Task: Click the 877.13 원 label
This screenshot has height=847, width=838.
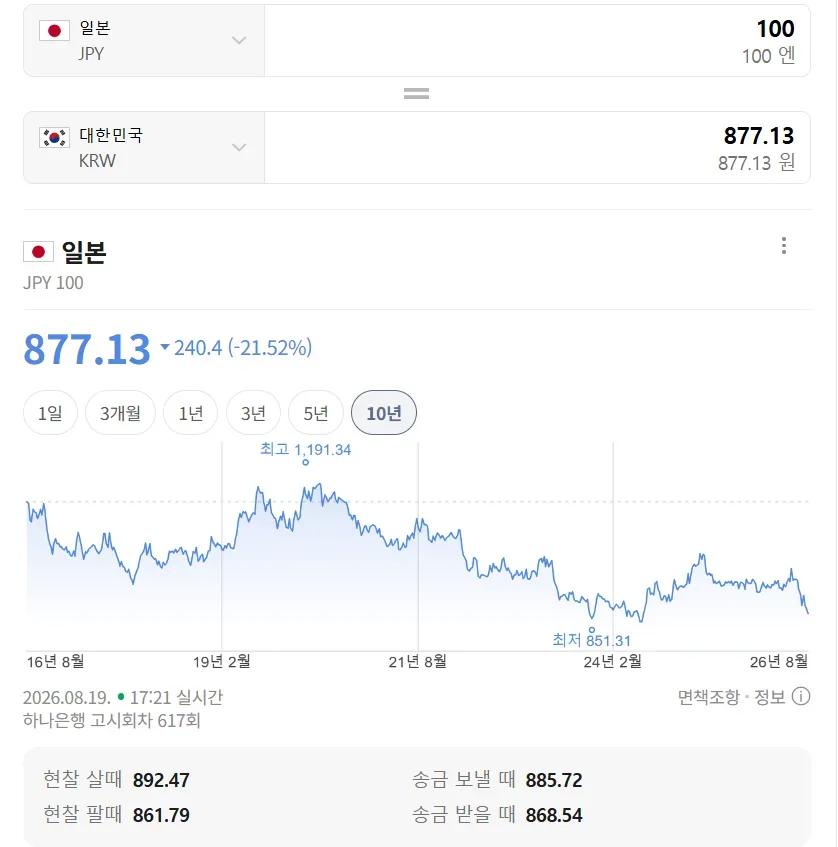Action: pyautogui.click(x=756, y=163)
